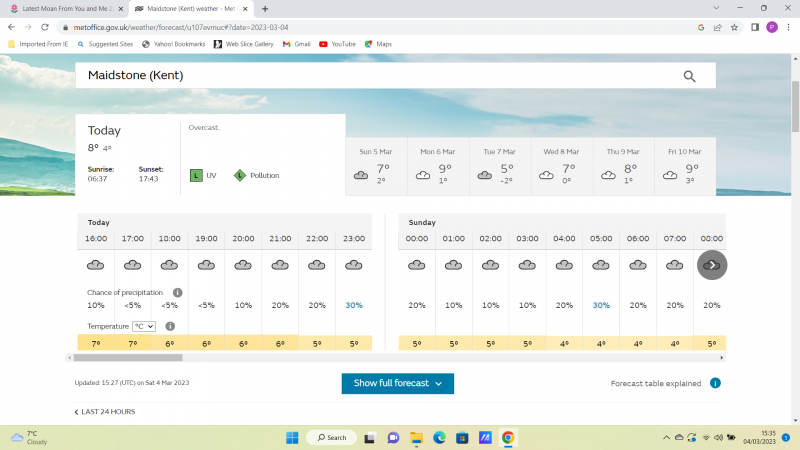Image resolution: width=800 pixels, height=450 pixels.
Task: Click the Chrome icon in taskbar
Action: (508, 438)
